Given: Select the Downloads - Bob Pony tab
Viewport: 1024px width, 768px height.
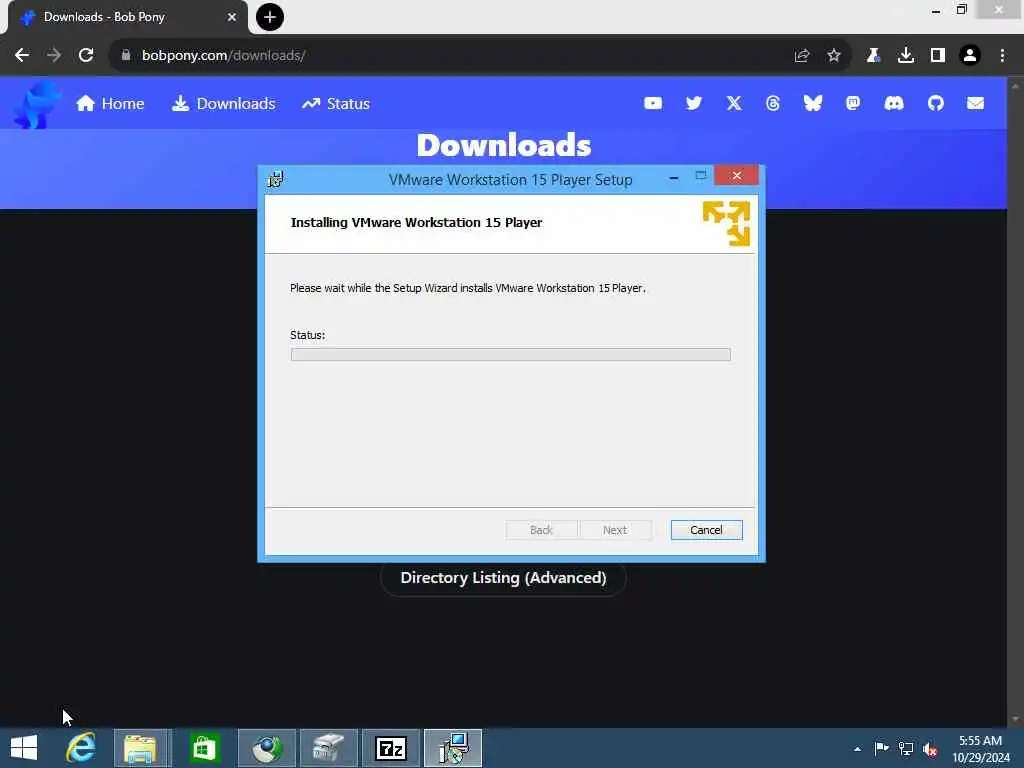Looking at the screenshot, I should (x=127, y=17).
